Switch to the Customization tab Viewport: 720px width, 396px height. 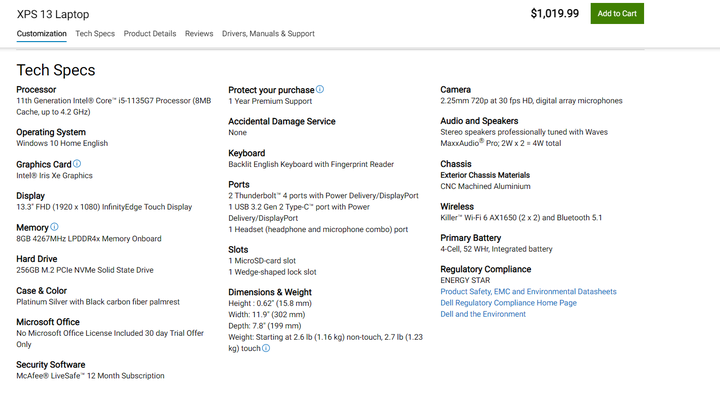tap(42, 34)
